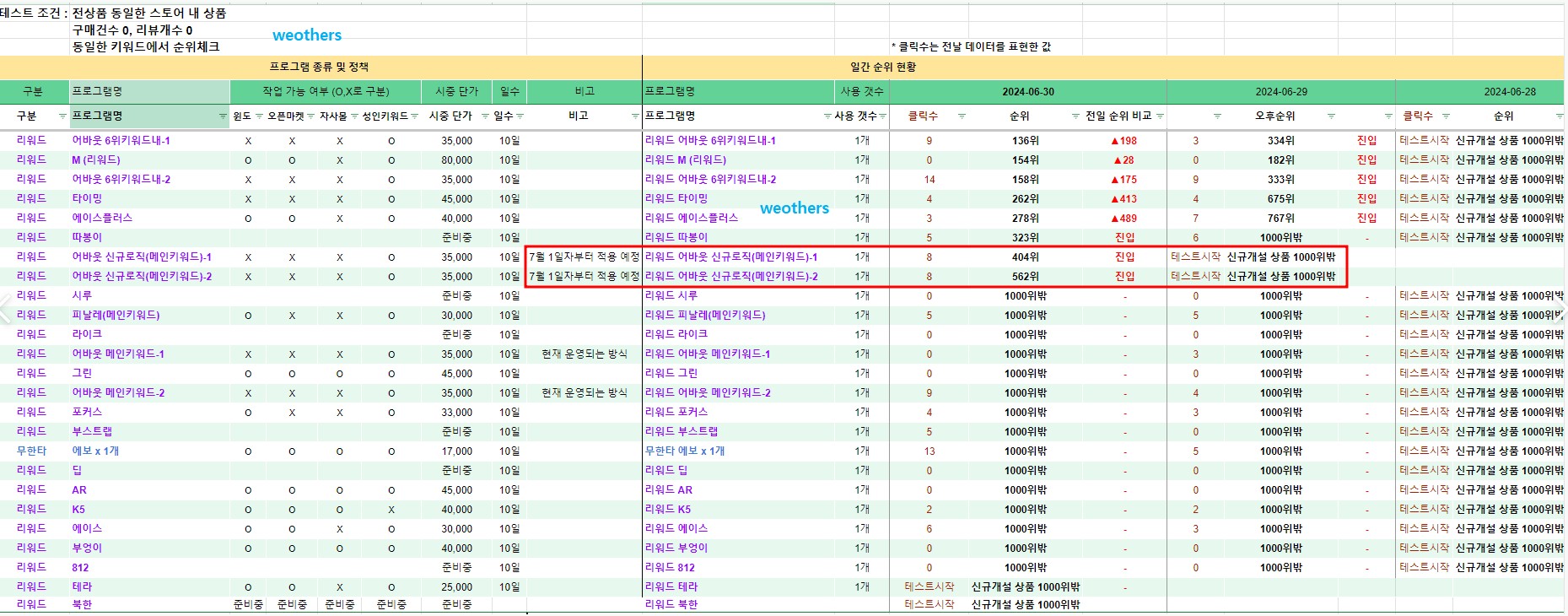Open the 오픈마켓 column filter arrow
1568x616 pixels.
coord(310,116)
